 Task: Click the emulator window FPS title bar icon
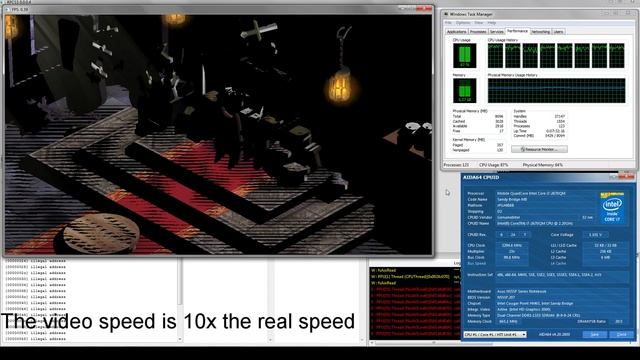pos(7,9)
